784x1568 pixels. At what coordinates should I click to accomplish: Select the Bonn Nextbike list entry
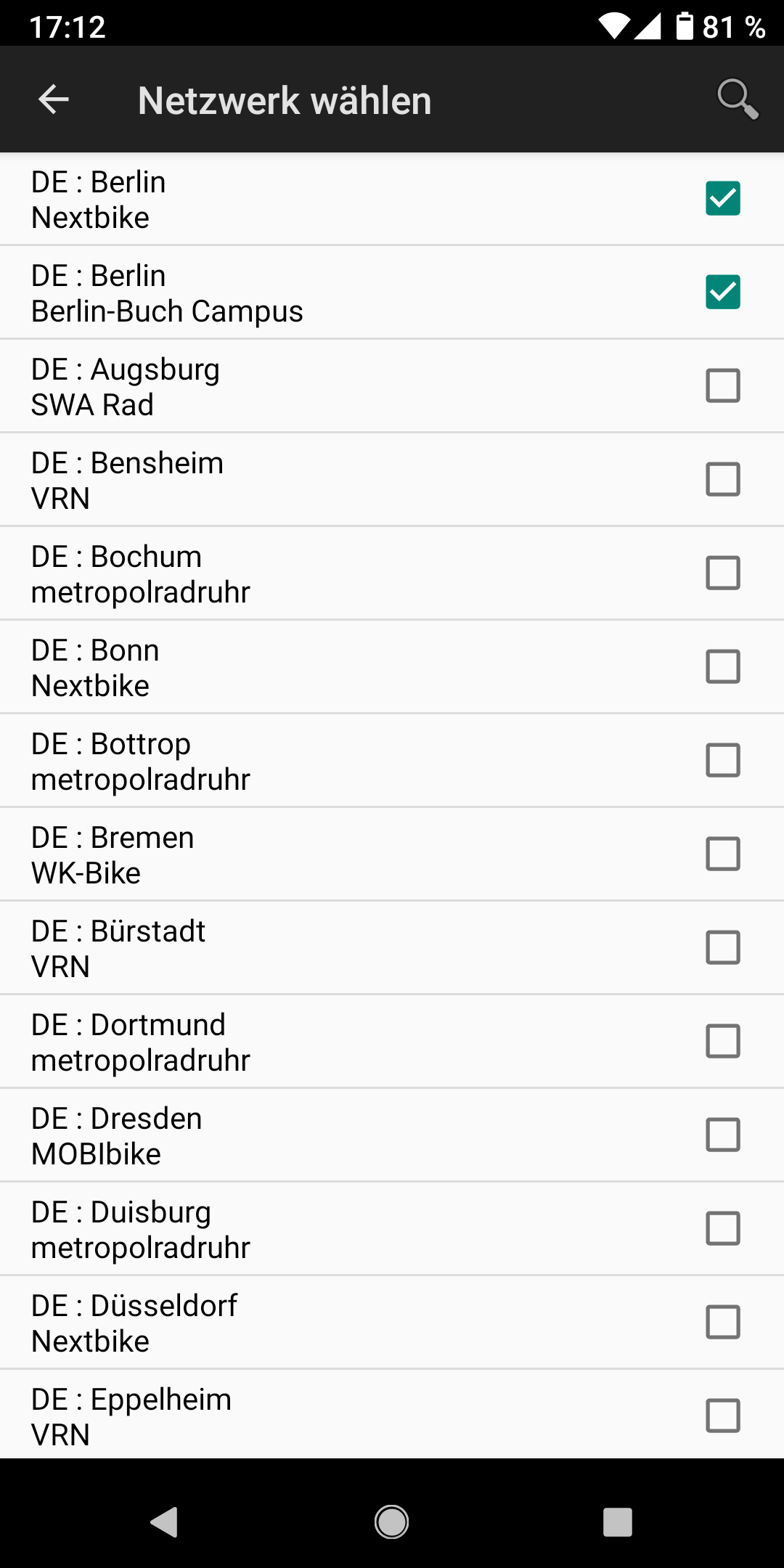click(x=290, y=667)
